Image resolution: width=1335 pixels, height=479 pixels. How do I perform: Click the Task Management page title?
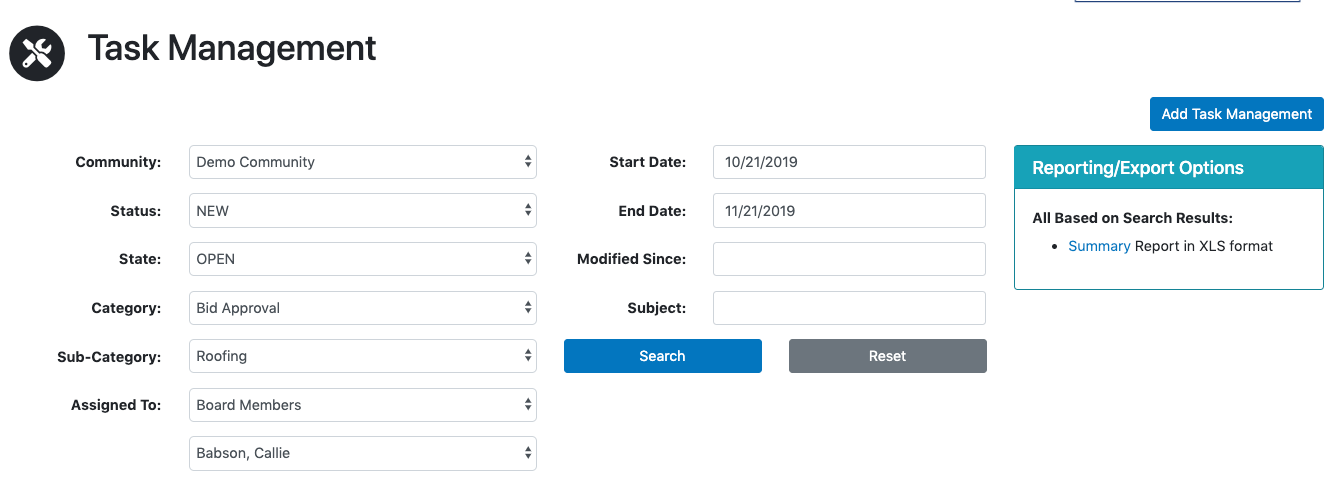(232, 48)
